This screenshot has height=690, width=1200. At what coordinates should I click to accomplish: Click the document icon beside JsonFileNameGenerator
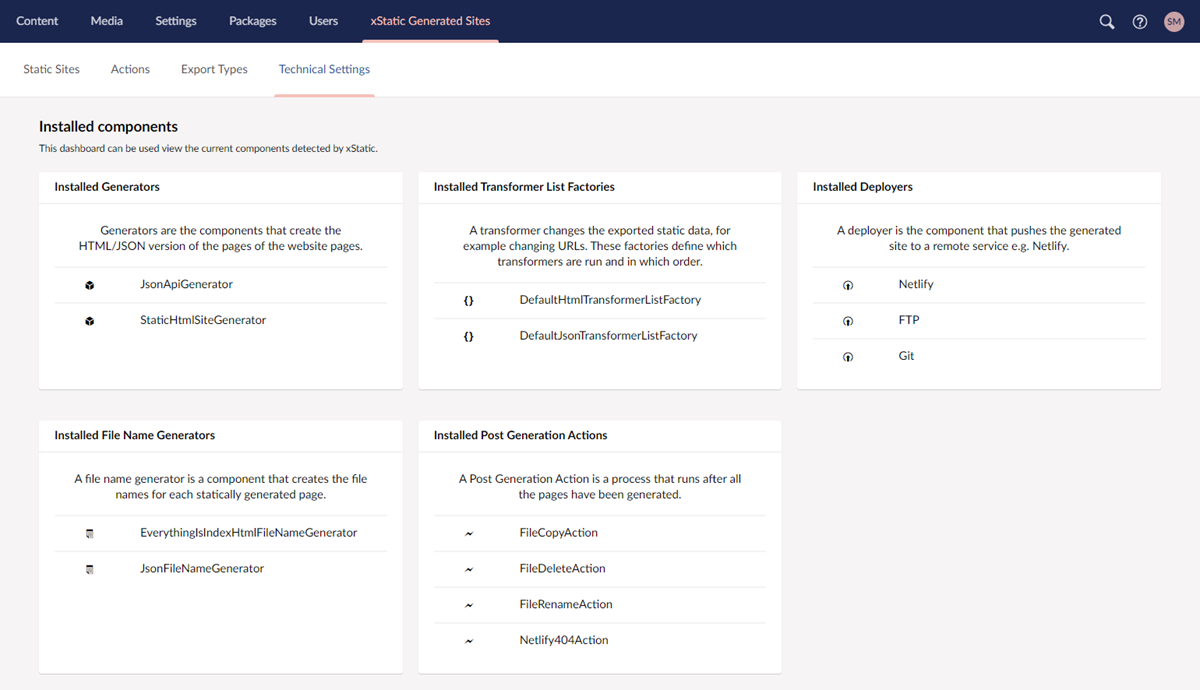coord(89,569)
